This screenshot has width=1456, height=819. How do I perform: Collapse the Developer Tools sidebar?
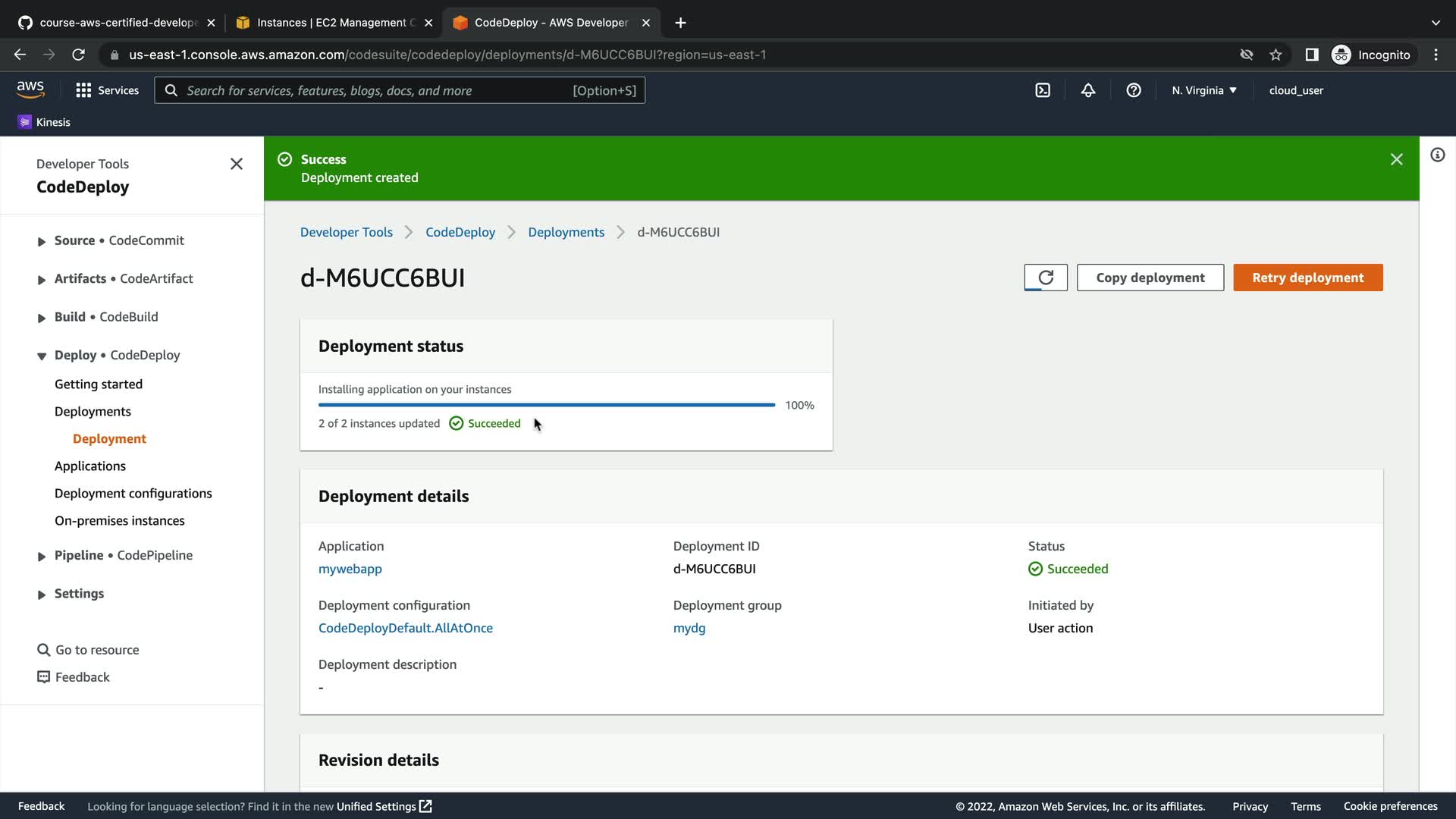237,164
